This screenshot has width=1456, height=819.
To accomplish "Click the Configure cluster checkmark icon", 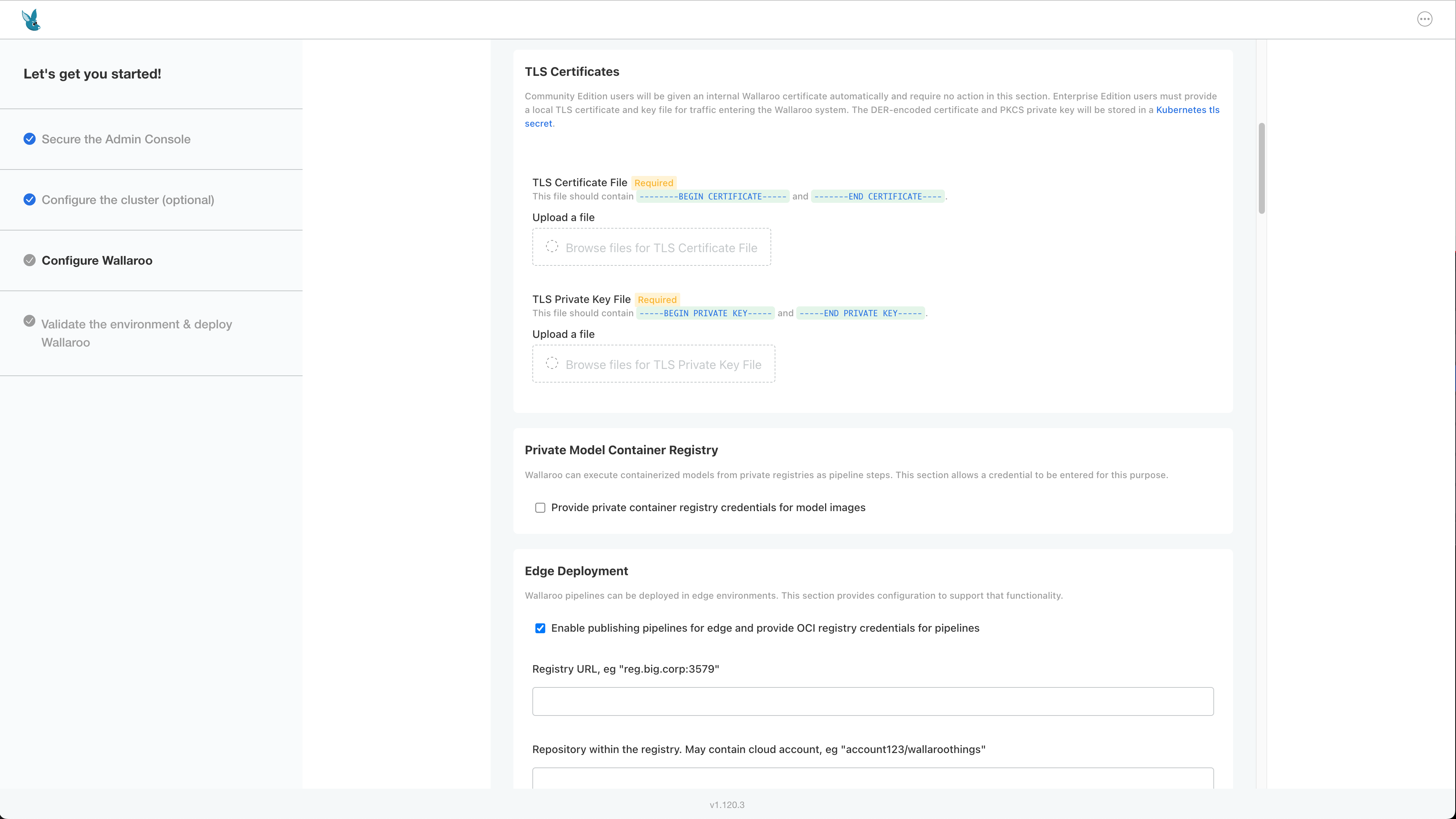I will pos(30,199).
